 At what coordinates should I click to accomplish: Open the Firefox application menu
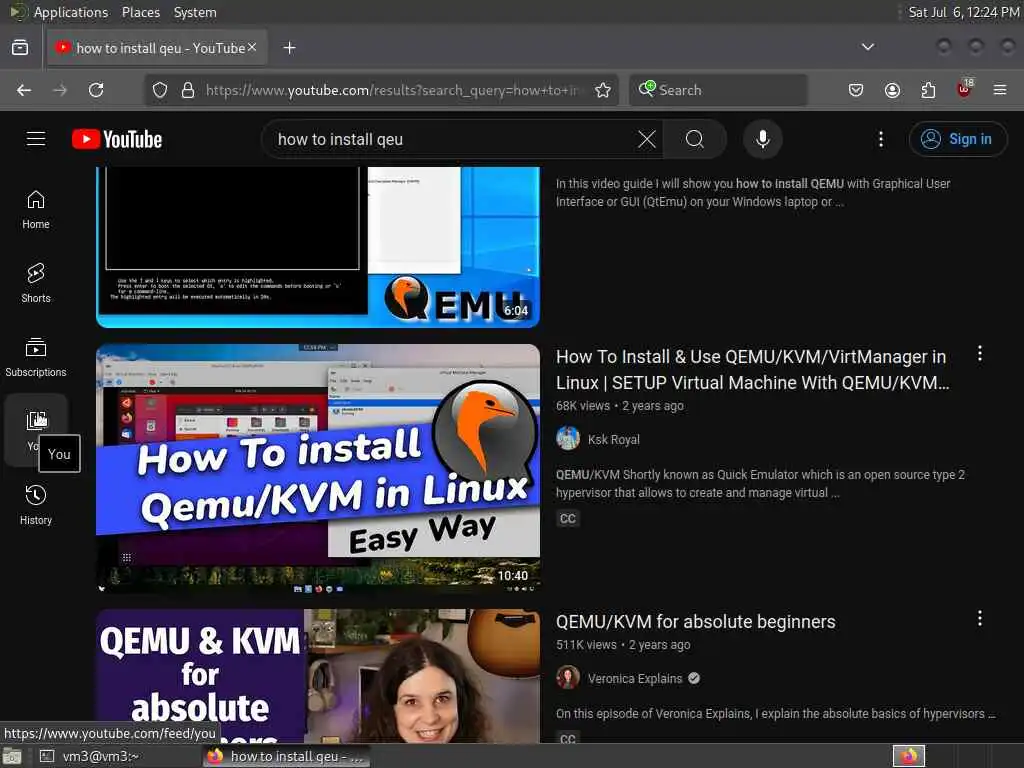click(x=1000, y=90)
